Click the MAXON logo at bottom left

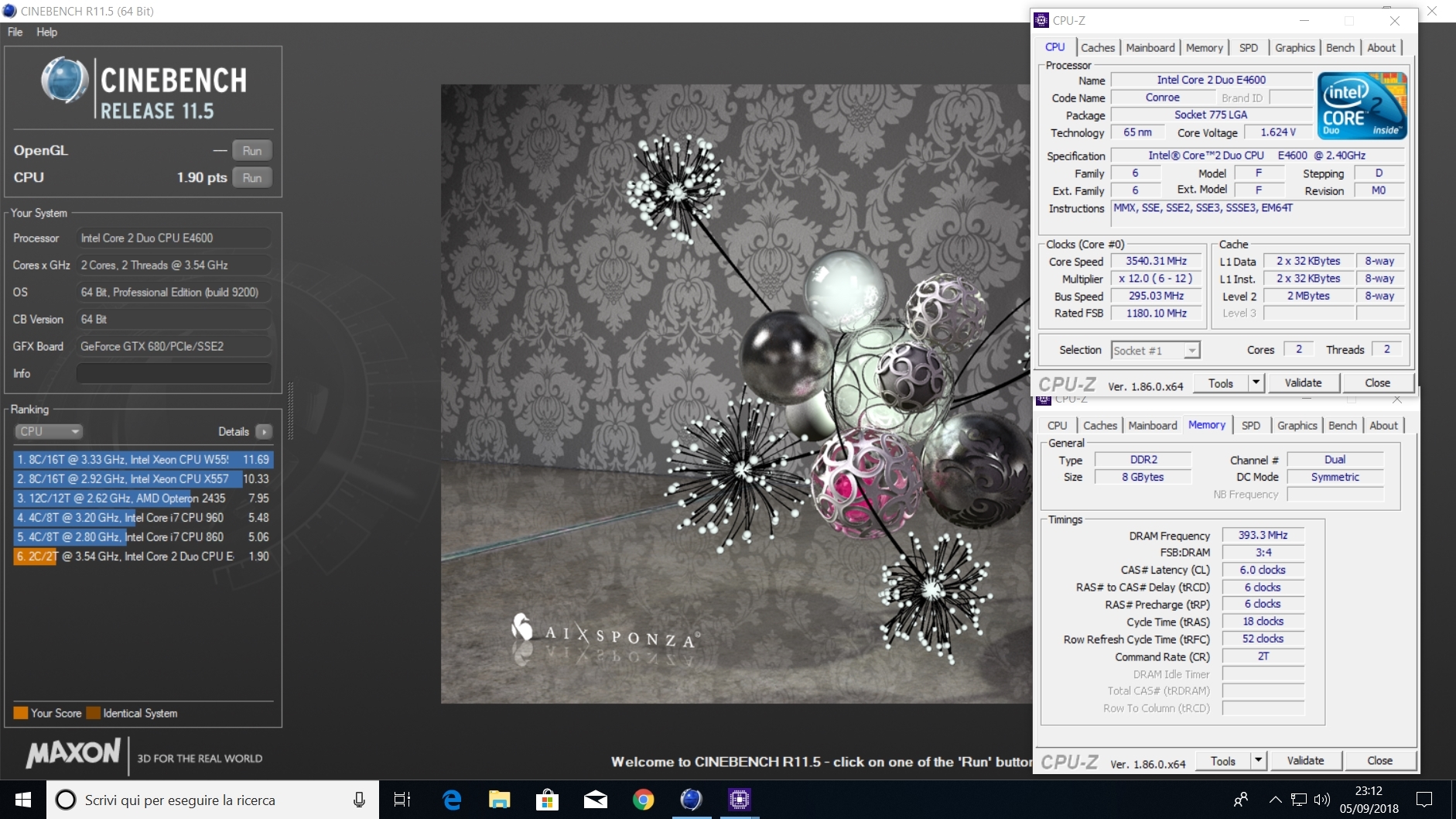tap(74, 753)
